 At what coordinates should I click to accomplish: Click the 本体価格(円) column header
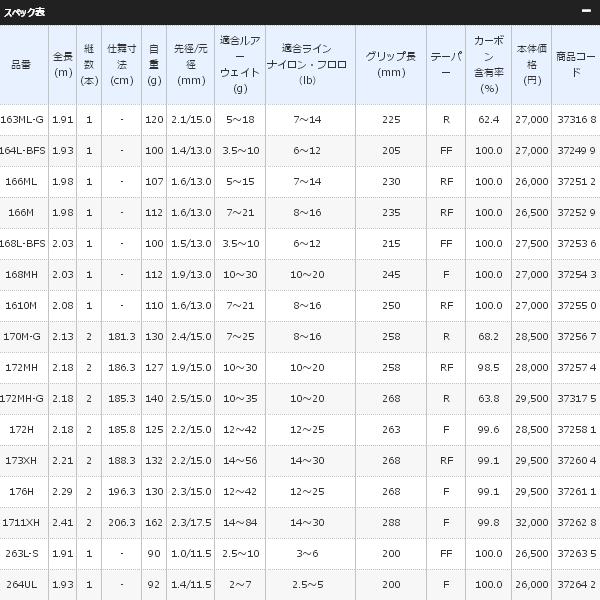coord(531,64)
